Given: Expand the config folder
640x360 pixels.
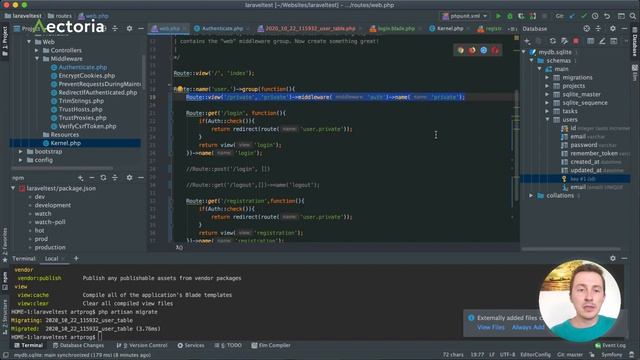Looking at the screenshot, I should click(20, 160).
